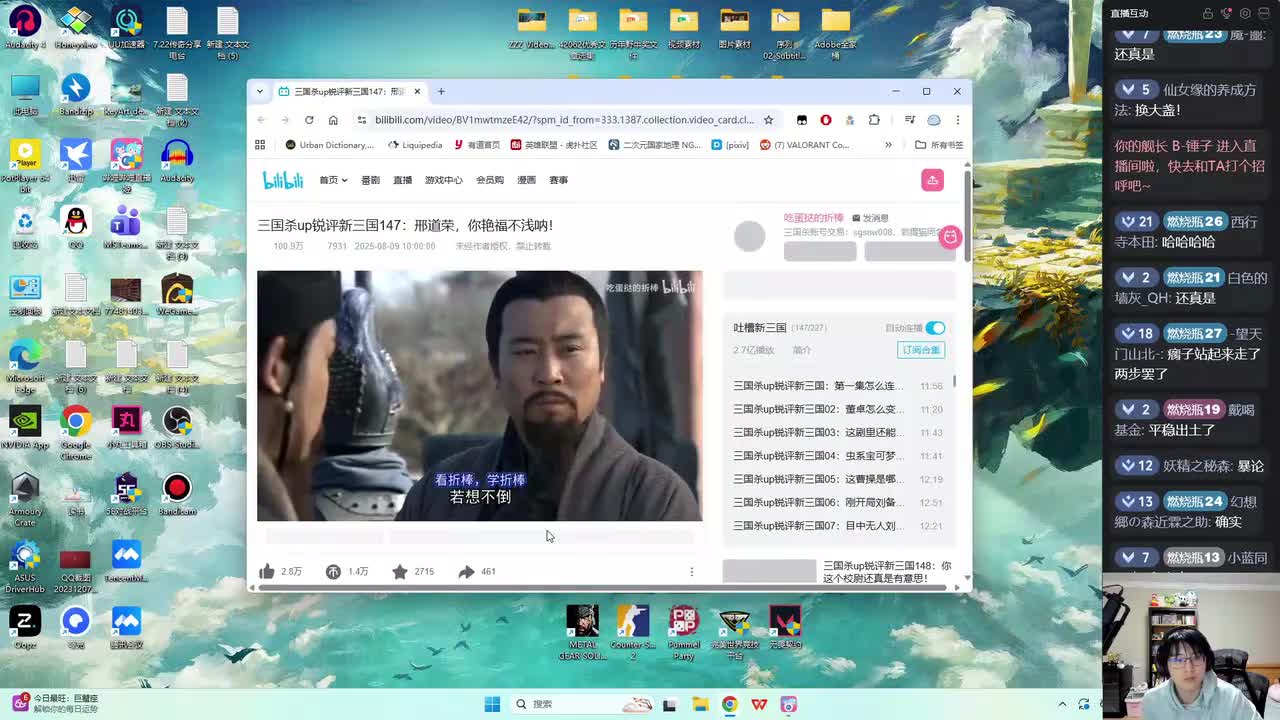Open Urban Dictionary bookmark
Viewport: 1280px width, 720px height.
330,145
